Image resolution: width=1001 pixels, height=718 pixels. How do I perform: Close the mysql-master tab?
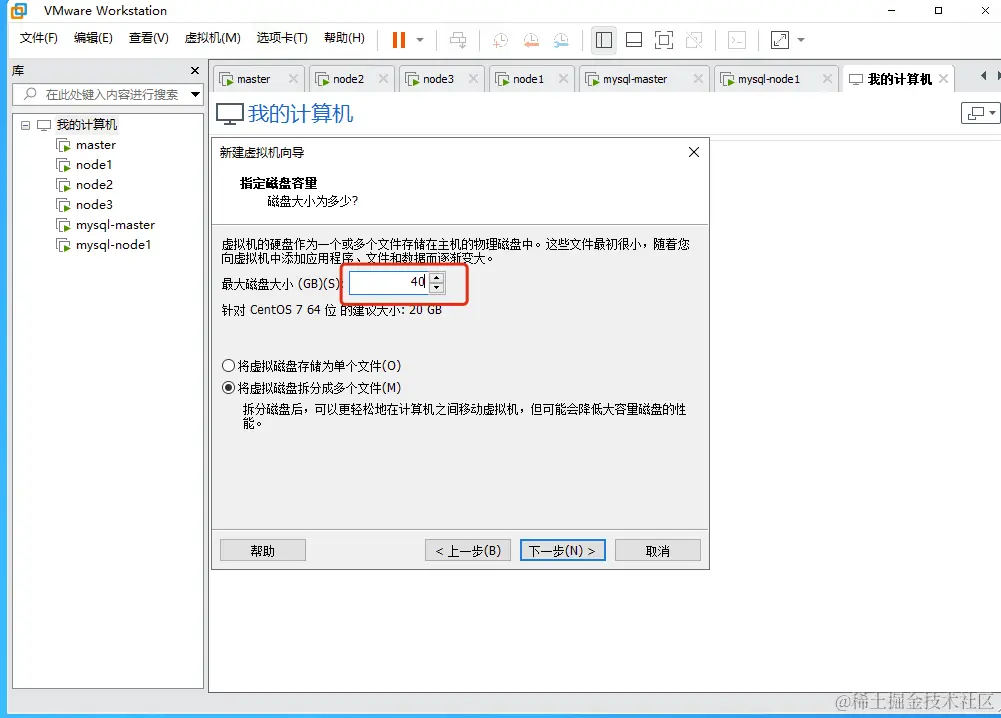click(698, 79)
